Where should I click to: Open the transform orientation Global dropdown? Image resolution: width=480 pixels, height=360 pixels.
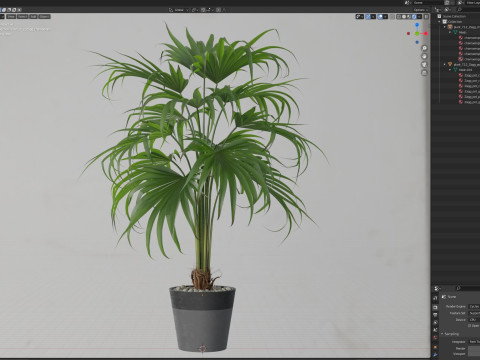pos(179,10)
